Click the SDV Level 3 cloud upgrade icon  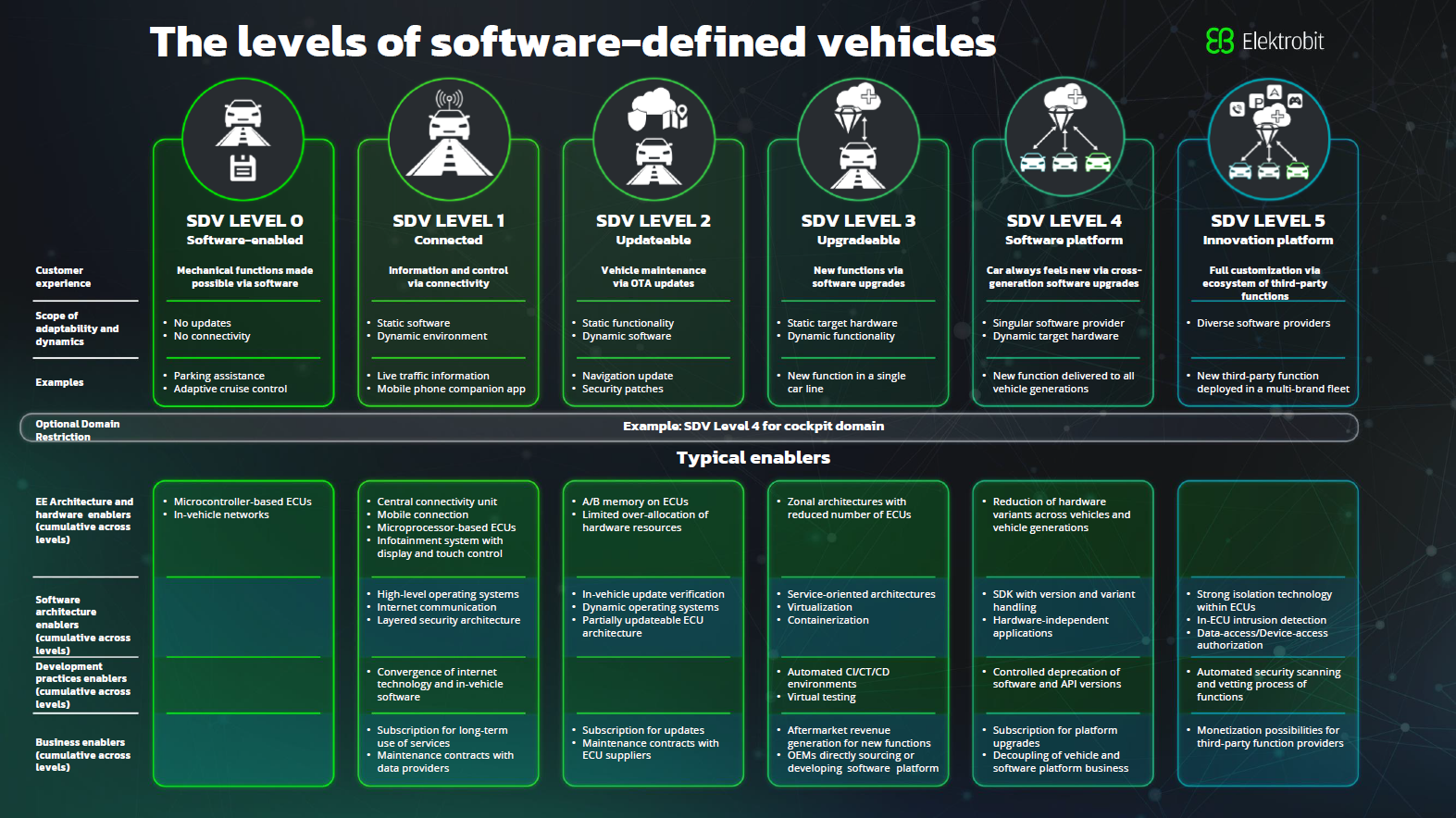(858, 139)
